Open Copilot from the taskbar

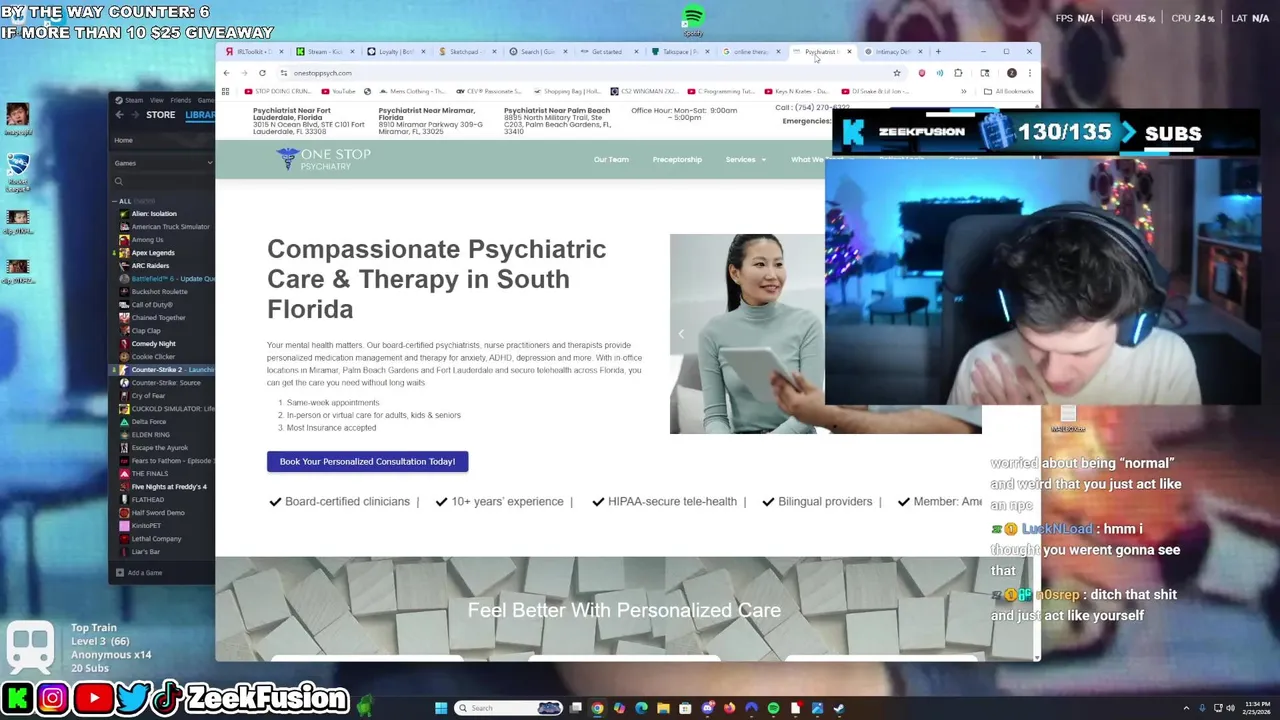click(x=619, y=708)
